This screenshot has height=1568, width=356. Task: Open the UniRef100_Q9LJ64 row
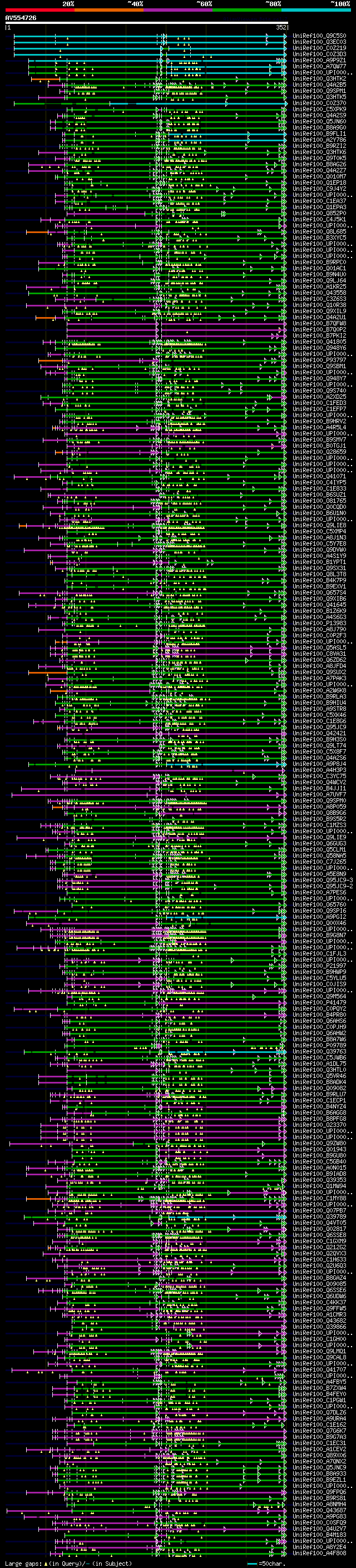[x=319, y=280]
